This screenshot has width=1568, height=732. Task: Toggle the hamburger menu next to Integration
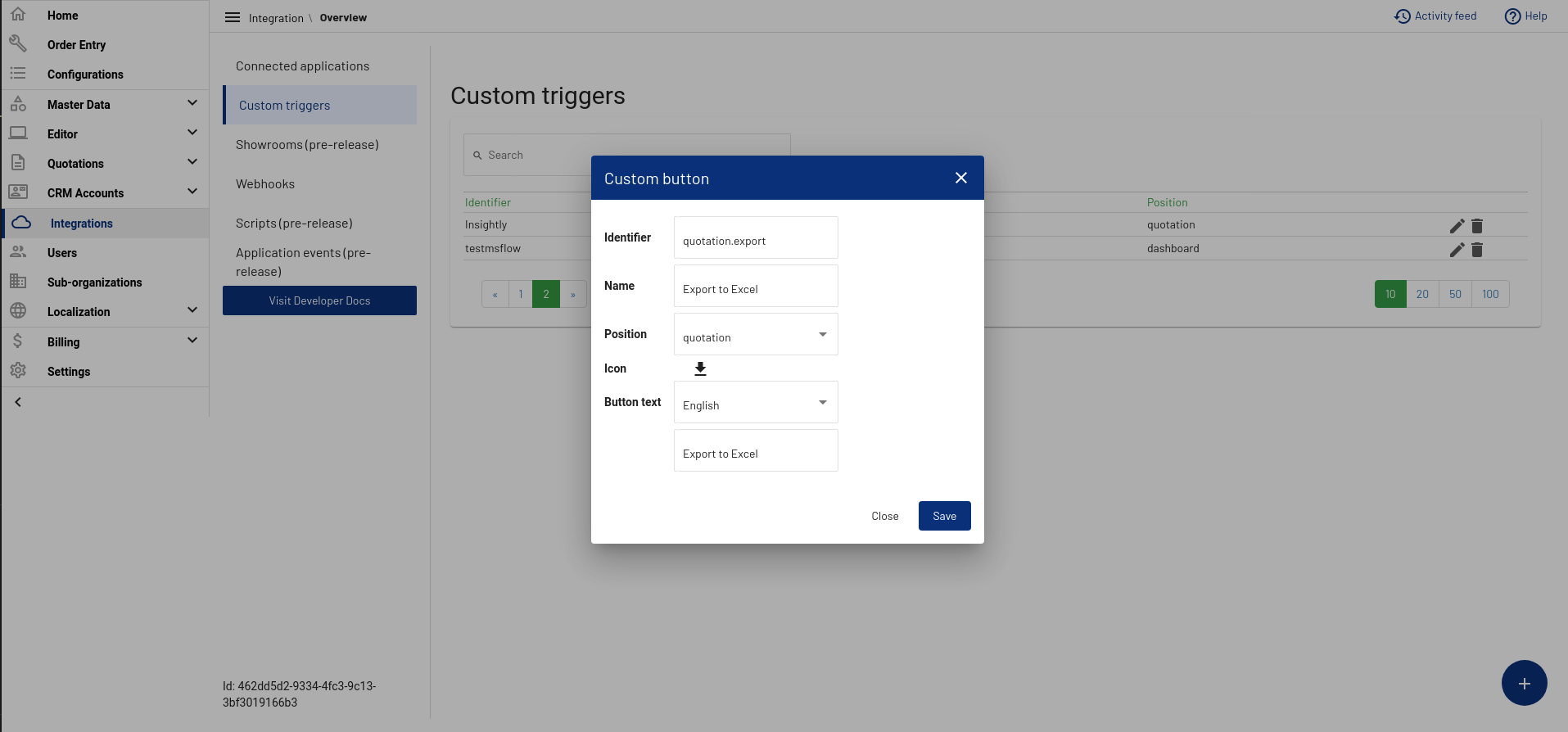pos(233,17)
